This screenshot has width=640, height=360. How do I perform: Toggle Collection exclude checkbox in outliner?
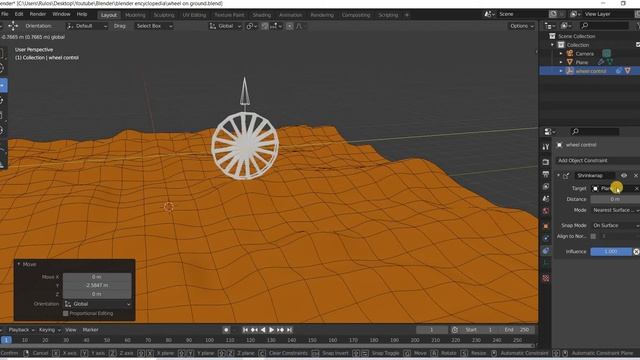pos(638,45)
